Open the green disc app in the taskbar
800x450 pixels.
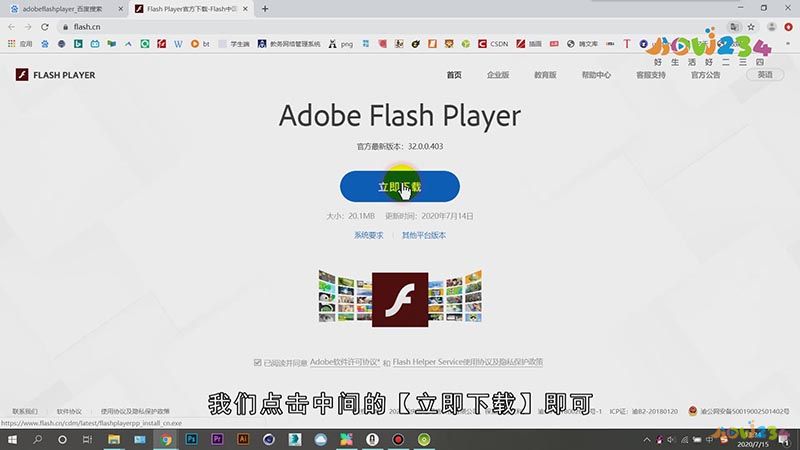[424, 439]
